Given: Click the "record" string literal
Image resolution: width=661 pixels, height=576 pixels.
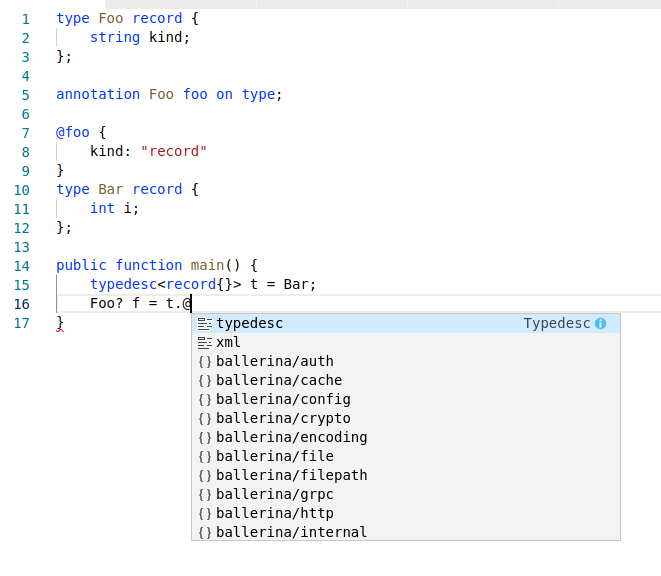Looking at the screenshot, I should coord(174,151).
